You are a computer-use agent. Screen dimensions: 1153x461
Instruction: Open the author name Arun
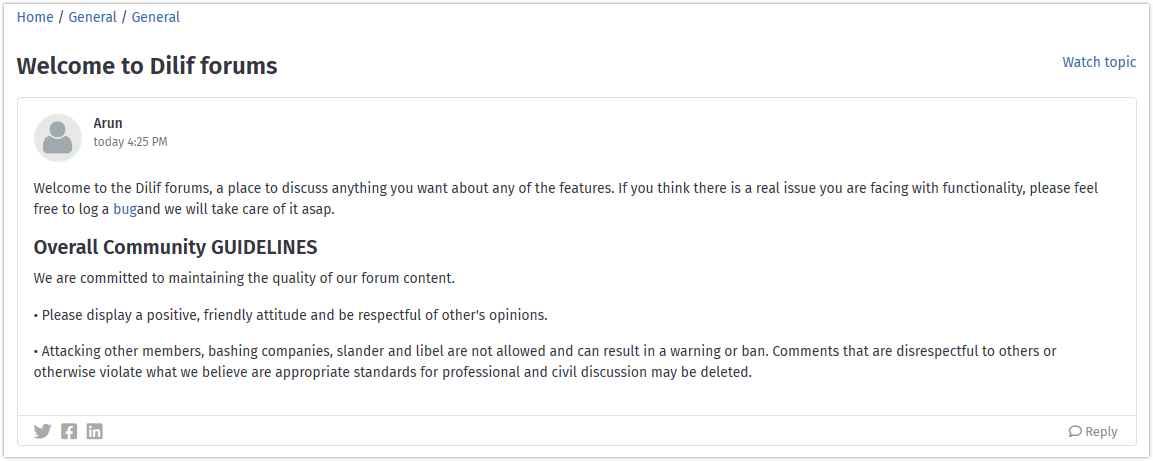coord(108,123)
